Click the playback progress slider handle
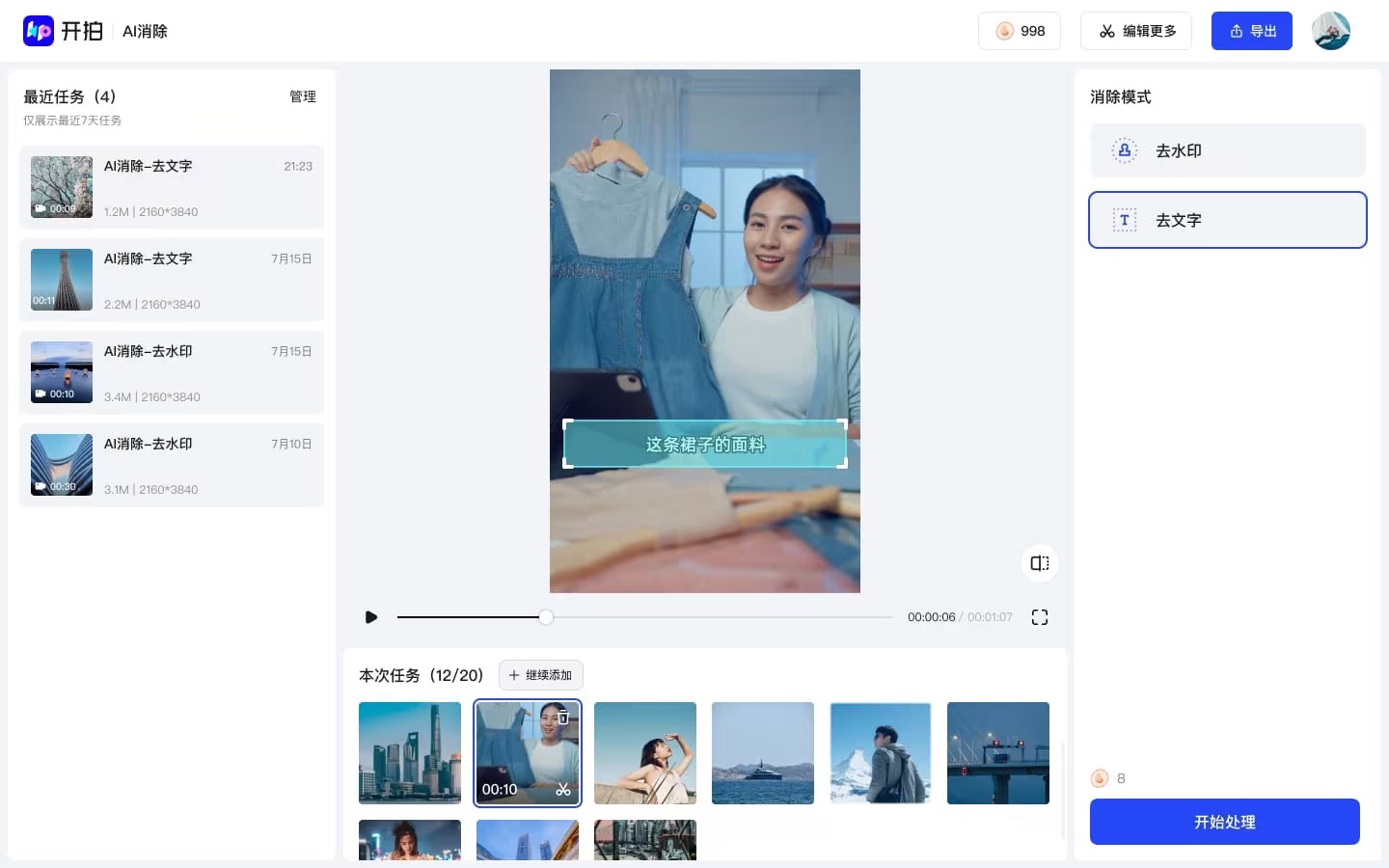 click(x=546, y=617)
